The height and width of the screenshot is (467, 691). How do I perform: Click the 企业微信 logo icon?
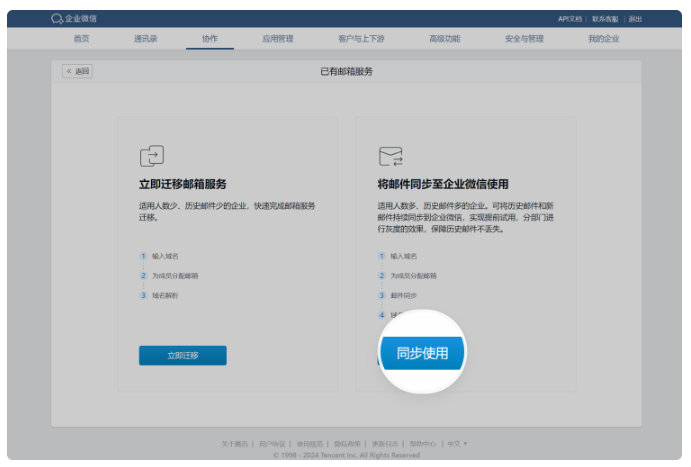(x=56, y=19)
